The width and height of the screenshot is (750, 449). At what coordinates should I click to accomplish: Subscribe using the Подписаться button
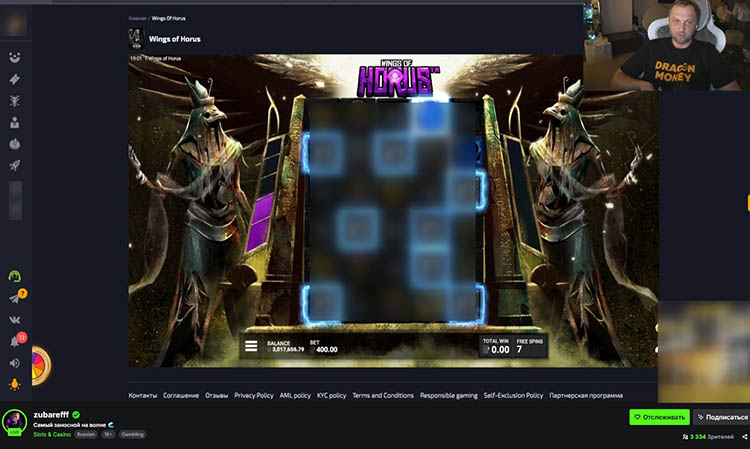721,417
